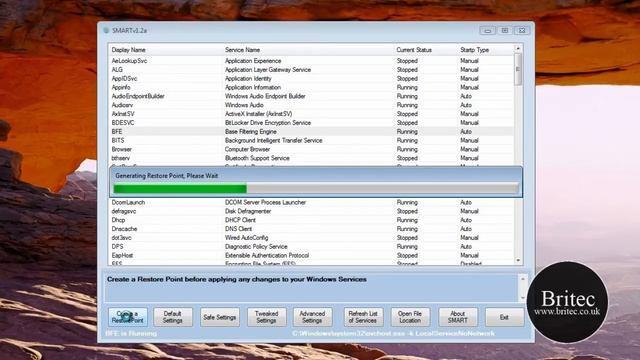Apply the Tweaked Settings button
This screenshot has height=360, width=640.
[x=267, y=317]
